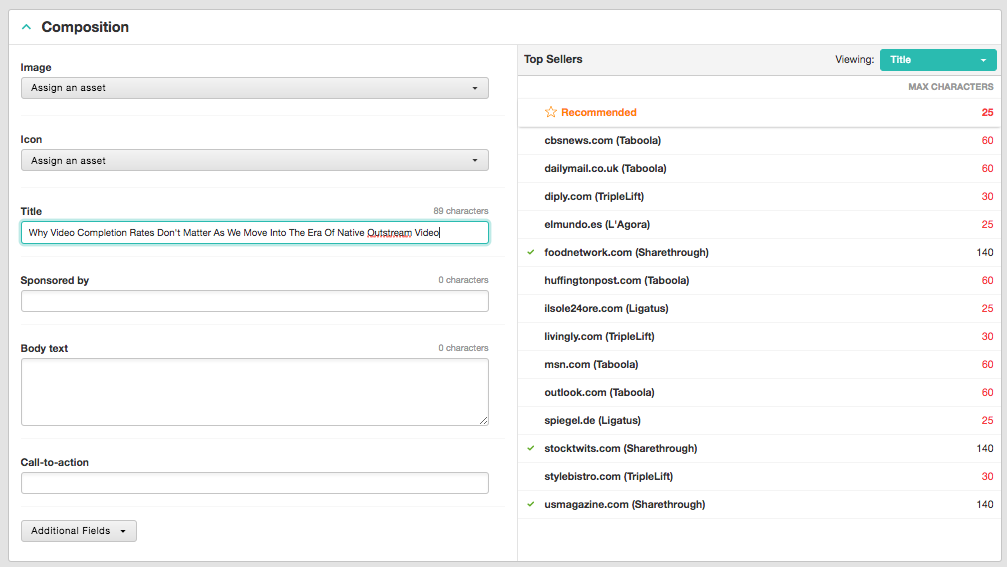Open the Icon asset dropdown

(x=254, y=161)
